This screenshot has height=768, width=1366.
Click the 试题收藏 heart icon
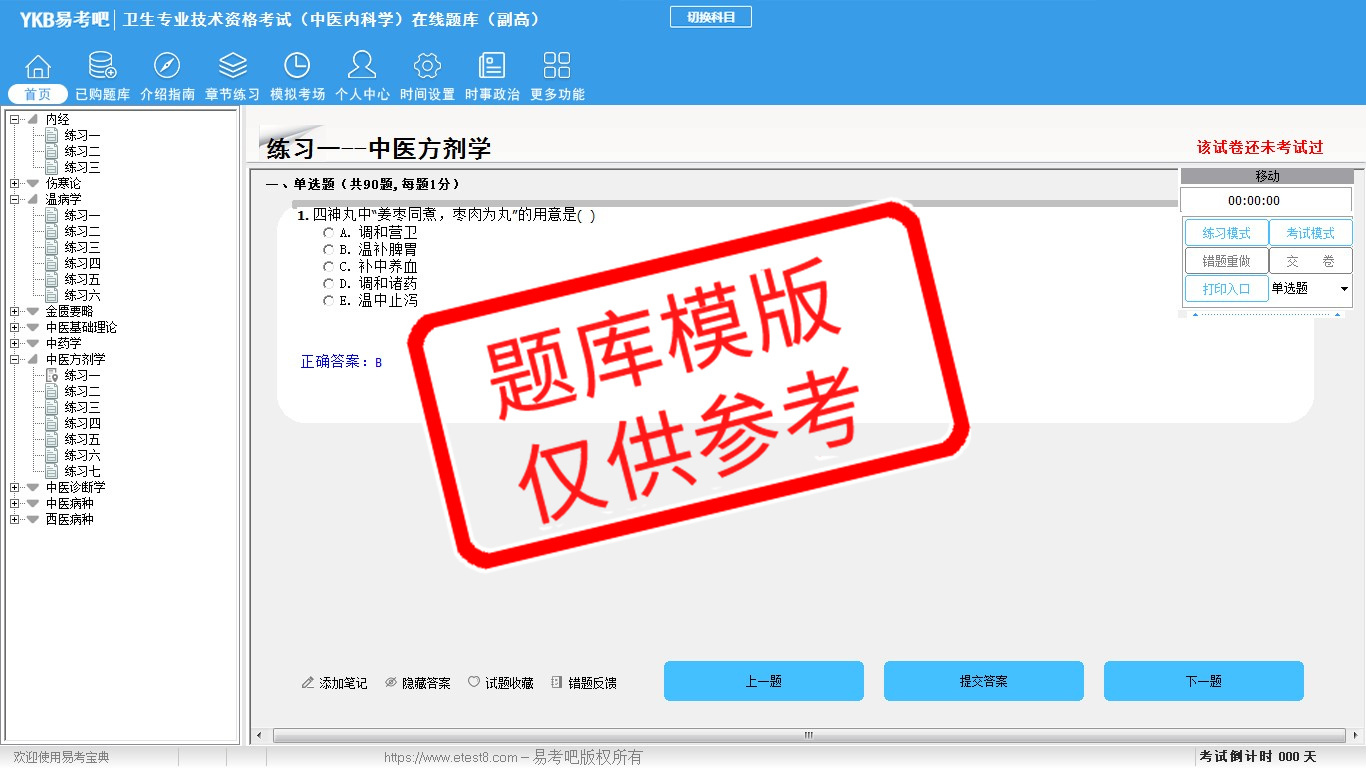coord(474,682)
